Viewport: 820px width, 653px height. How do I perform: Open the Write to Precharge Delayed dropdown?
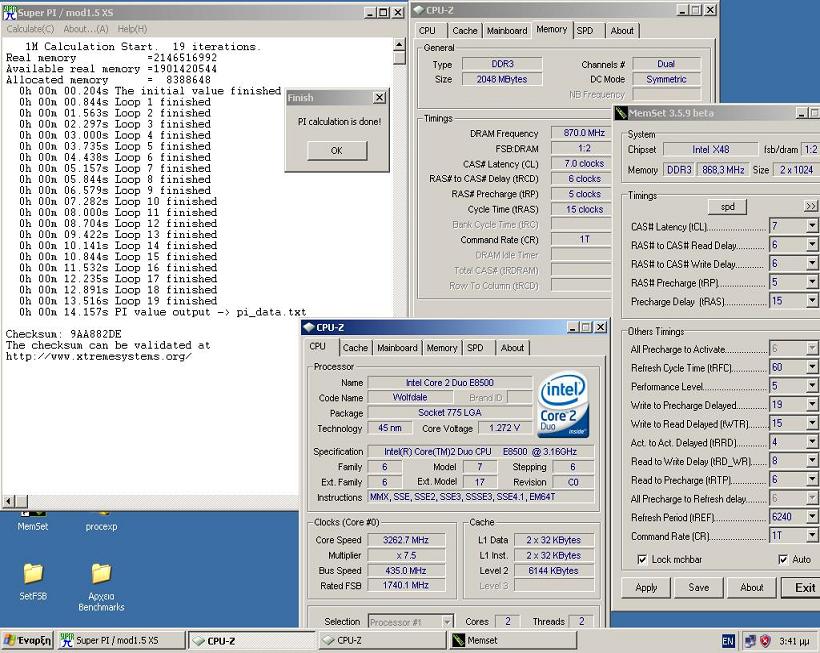point(812,405)
